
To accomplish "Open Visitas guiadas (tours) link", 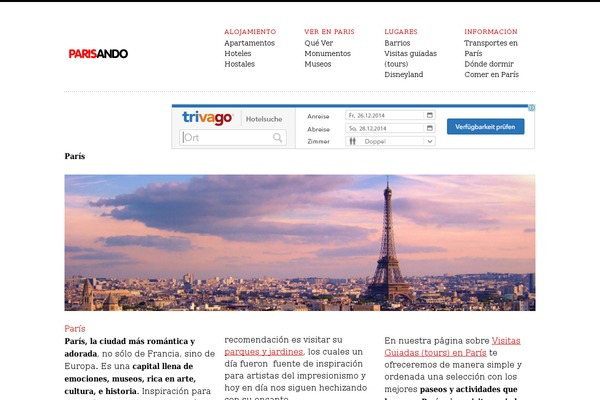I will point(411,59).
